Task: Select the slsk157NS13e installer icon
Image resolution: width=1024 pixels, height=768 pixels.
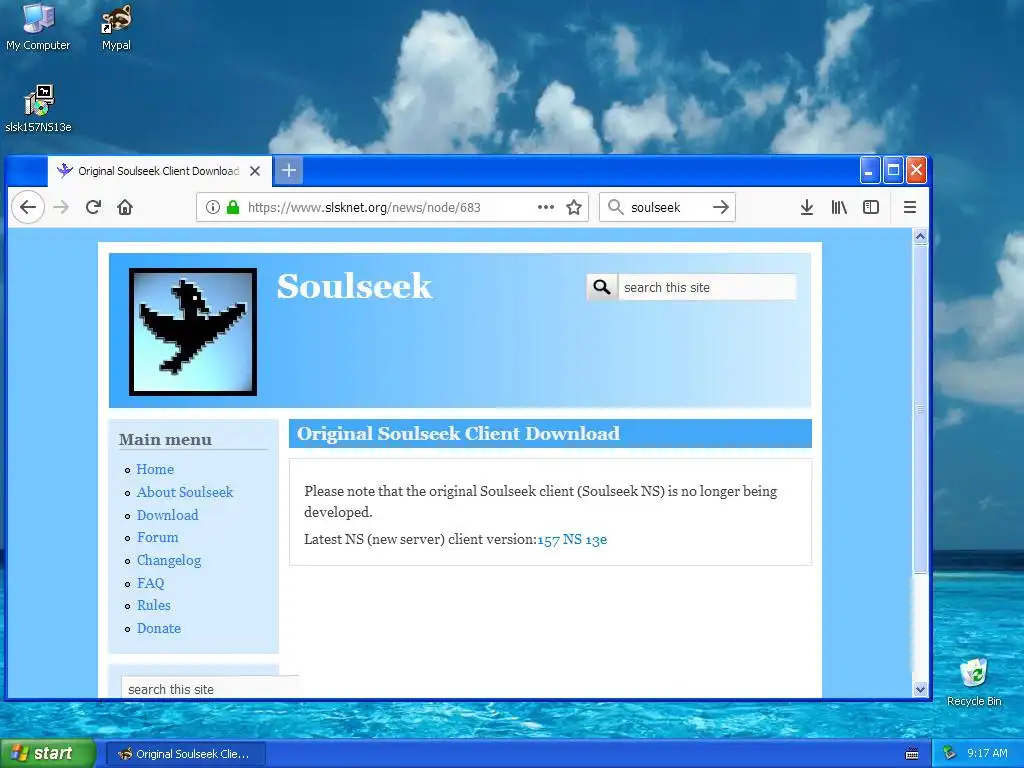Action: pos(38,108)
